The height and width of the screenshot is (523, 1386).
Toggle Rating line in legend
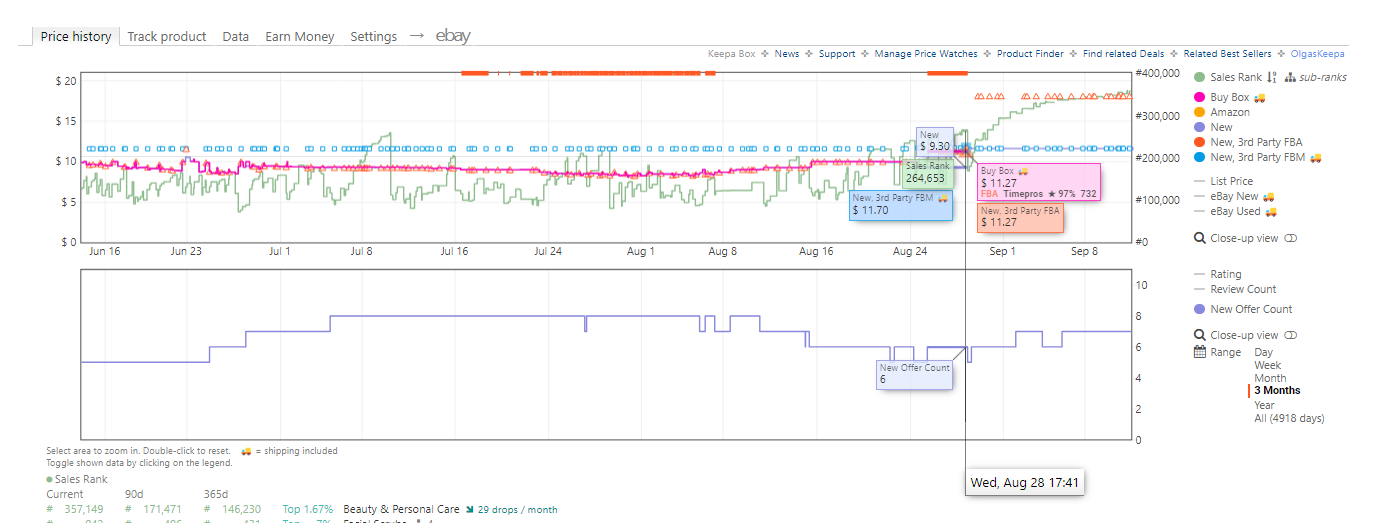point(1218,274)
